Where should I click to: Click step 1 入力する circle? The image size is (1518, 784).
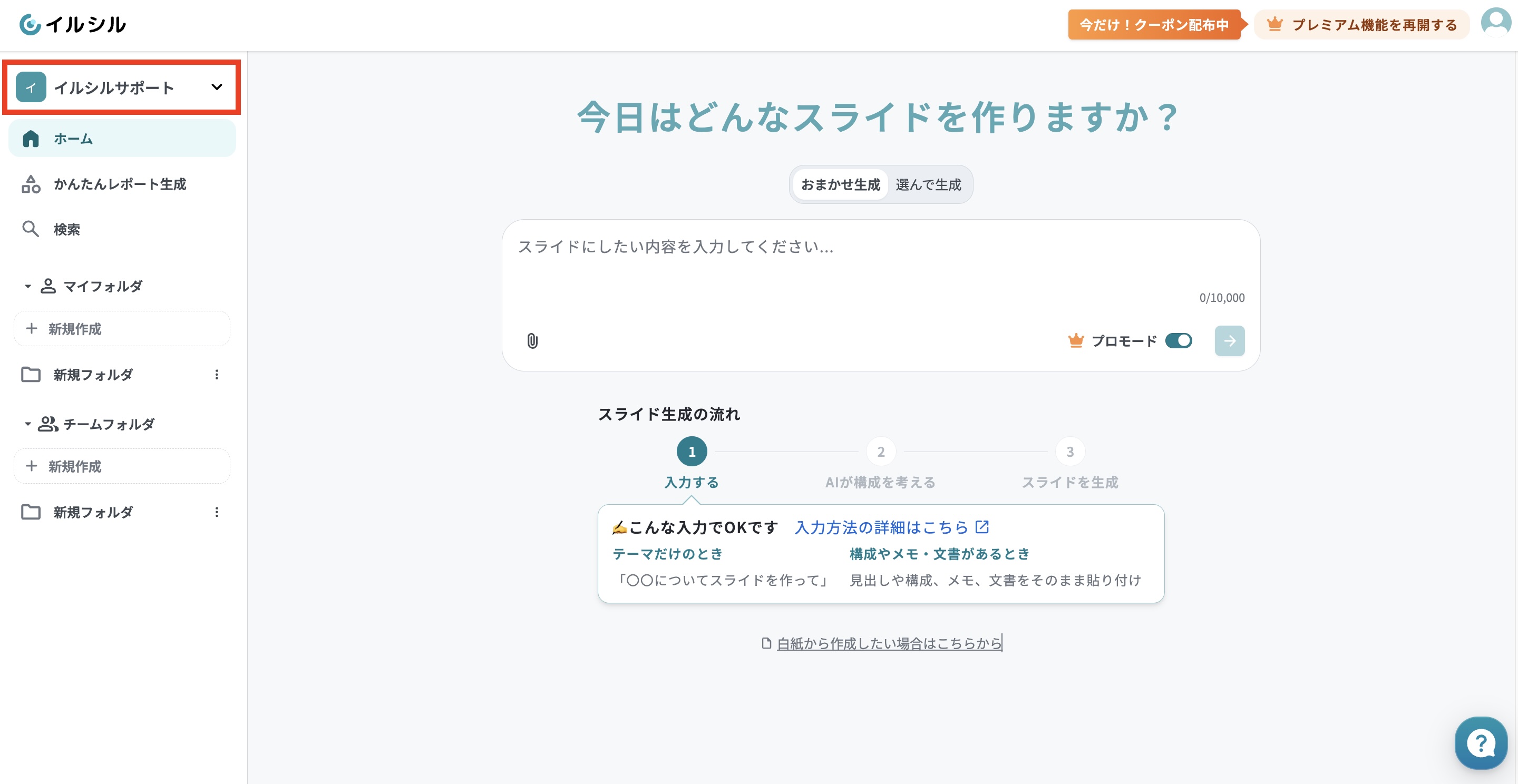click(x=692, y=452)
